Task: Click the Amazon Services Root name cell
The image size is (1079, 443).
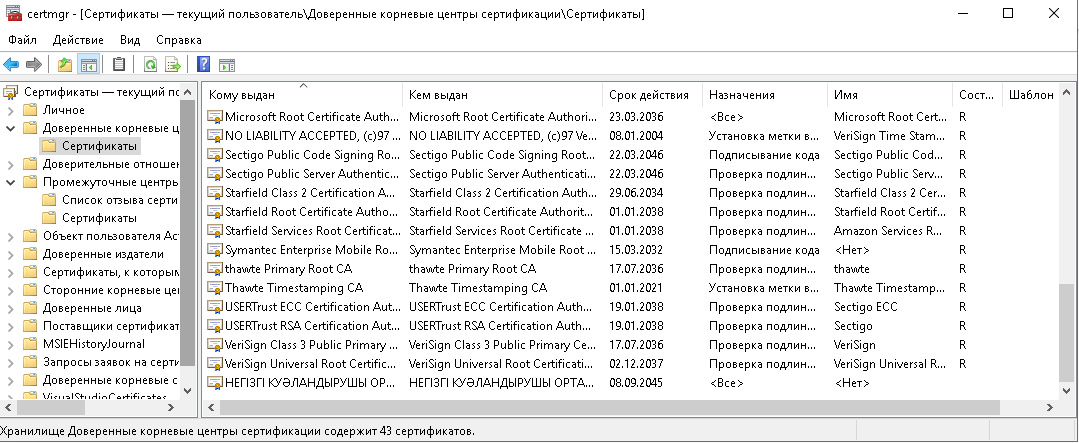Action: coord(888,231)
